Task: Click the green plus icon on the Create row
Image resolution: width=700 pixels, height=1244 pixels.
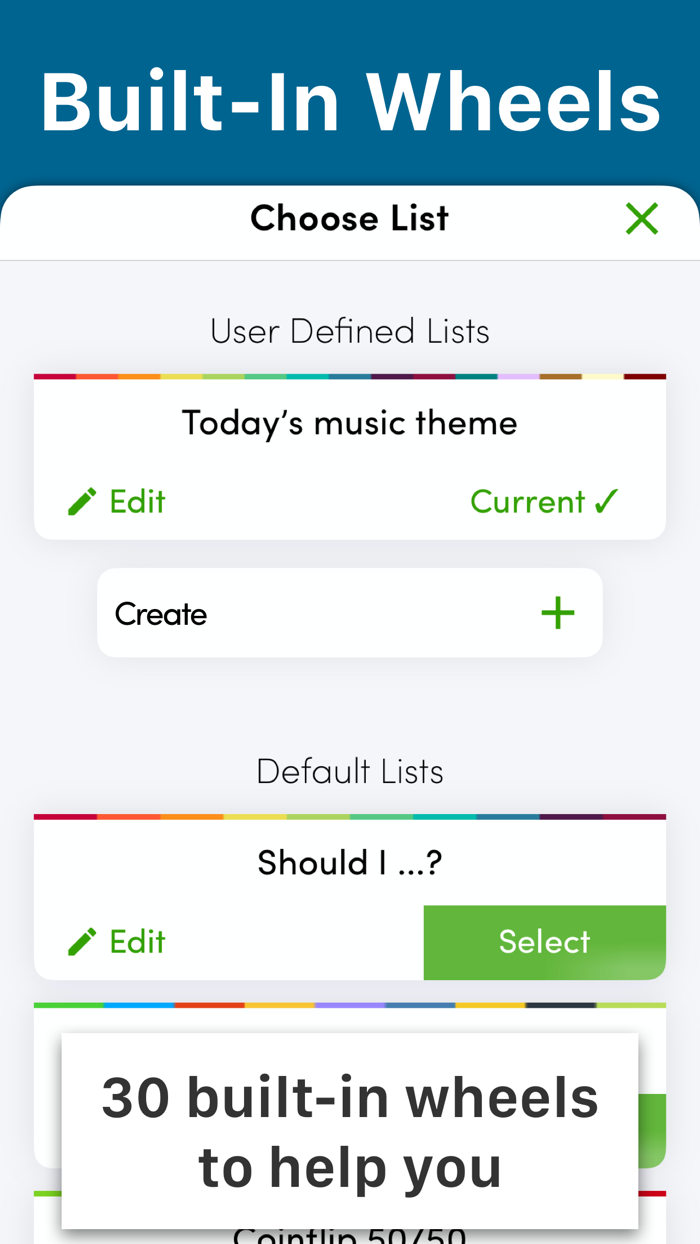Action: (x=557, y=612)
